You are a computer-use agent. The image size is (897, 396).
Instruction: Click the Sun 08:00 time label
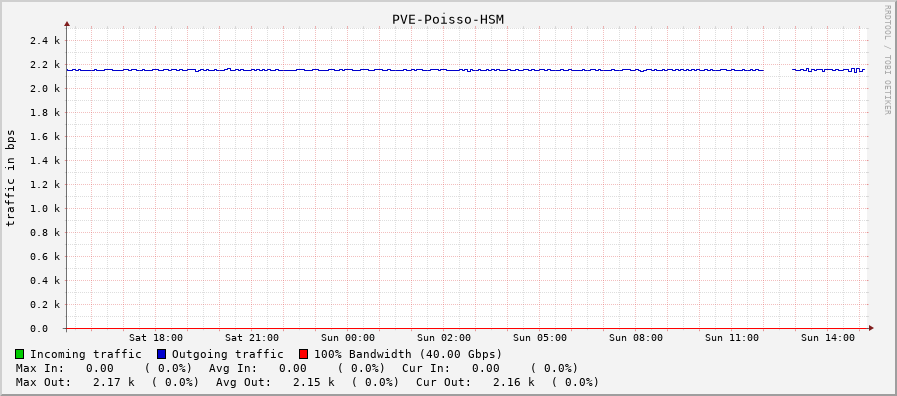637,338
